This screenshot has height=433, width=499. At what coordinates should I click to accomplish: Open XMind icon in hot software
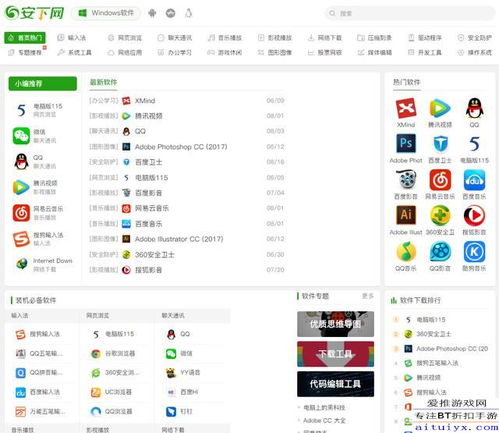coord(406,108)
